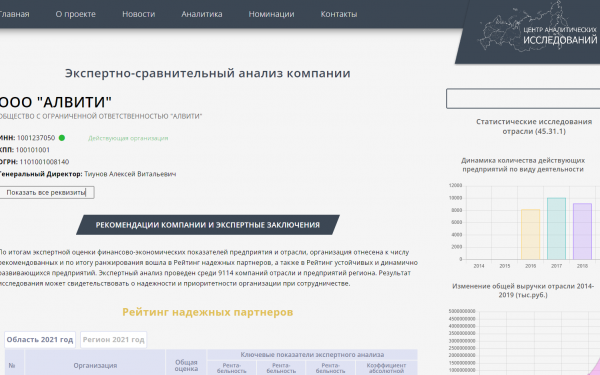Open the О проекте menu item
600x375 pixels.
tap(75, 14)
